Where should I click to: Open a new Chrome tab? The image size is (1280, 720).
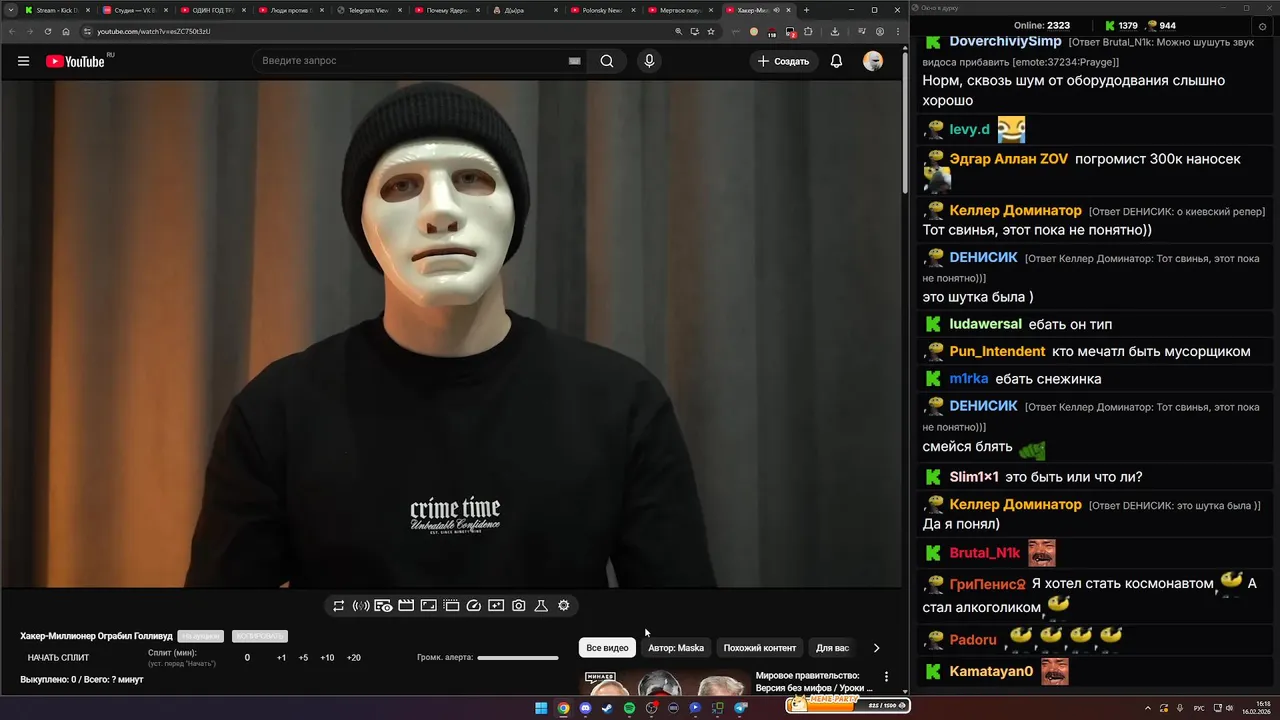pos(807,10)
